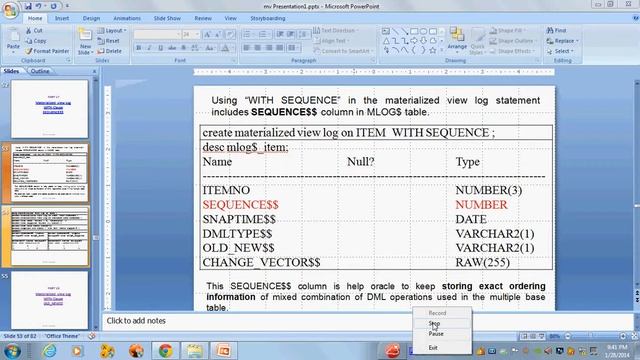The width and height of the screenshot is (640, 360).
Task: Reset the slide layout
Action: pos(109,41)
